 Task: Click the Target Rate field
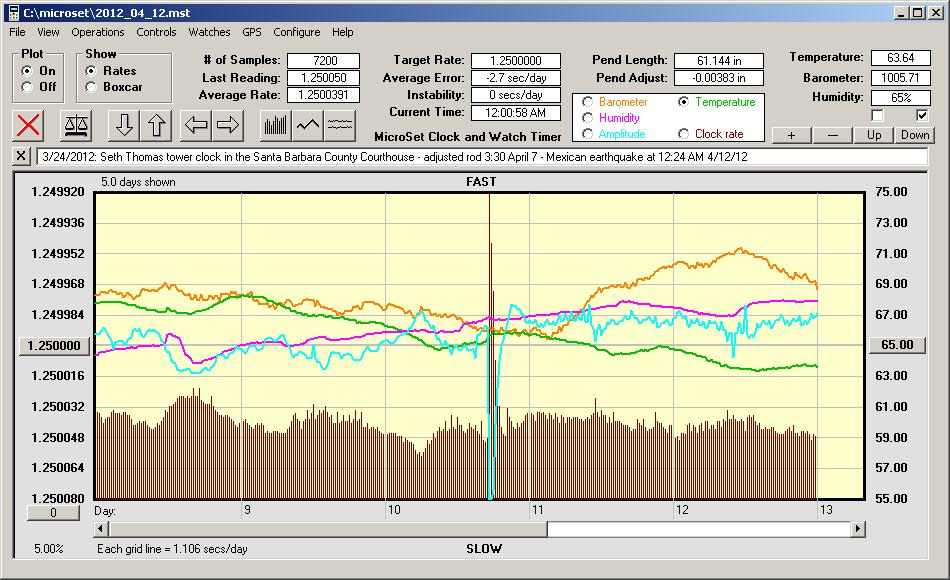click(516, 61)
